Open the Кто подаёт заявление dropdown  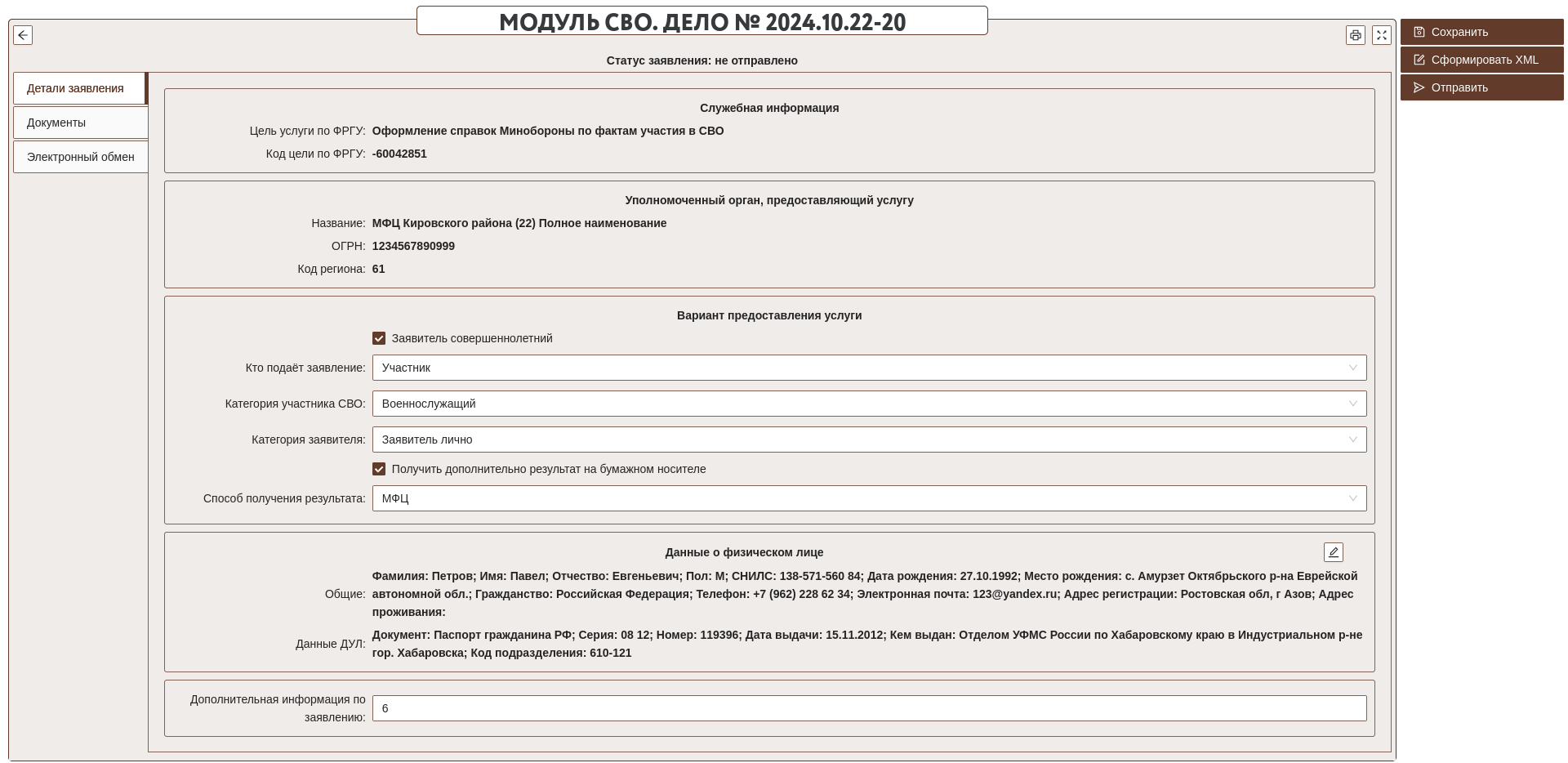(x=869, y=368)
